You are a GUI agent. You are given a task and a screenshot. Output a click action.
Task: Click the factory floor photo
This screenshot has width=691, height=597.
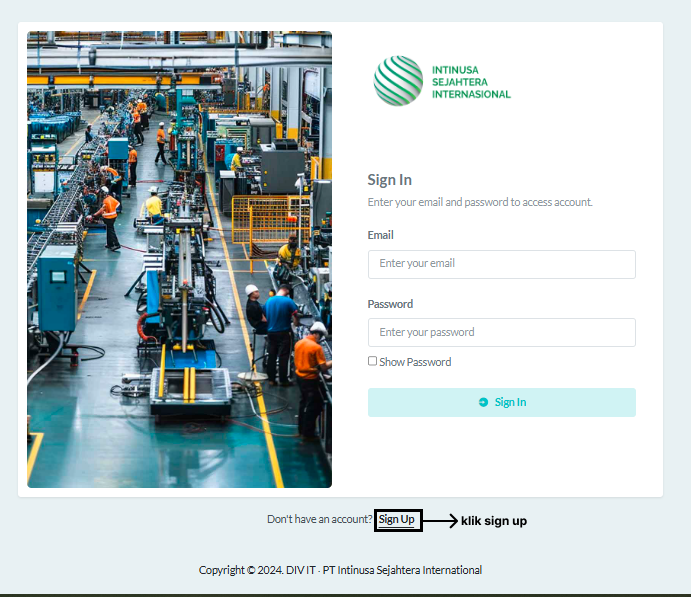point(179,259)
